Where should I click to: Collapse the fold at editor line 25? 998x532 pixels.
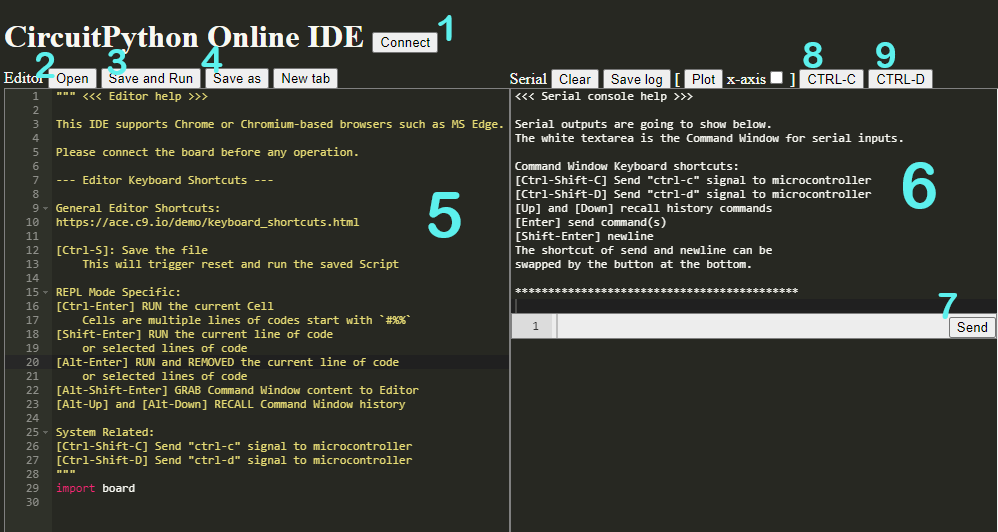tap(46, 432)
